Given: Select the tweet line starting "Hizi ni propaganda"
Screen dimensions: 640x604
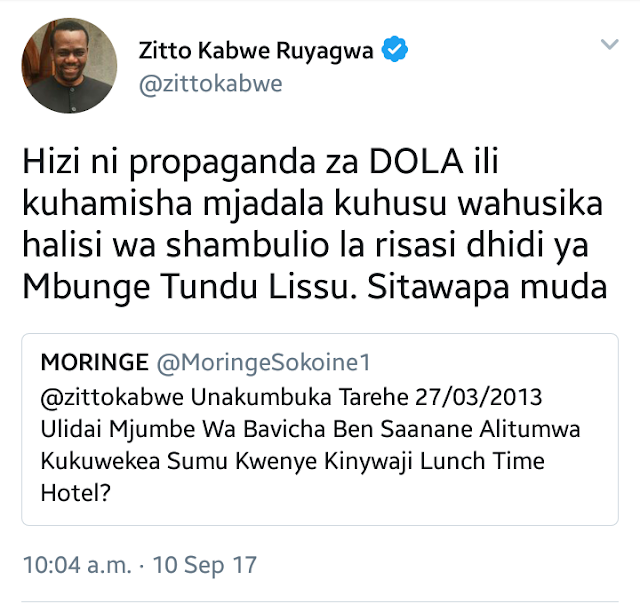Looking at the screenshot, I should click(x=260, y=162).
